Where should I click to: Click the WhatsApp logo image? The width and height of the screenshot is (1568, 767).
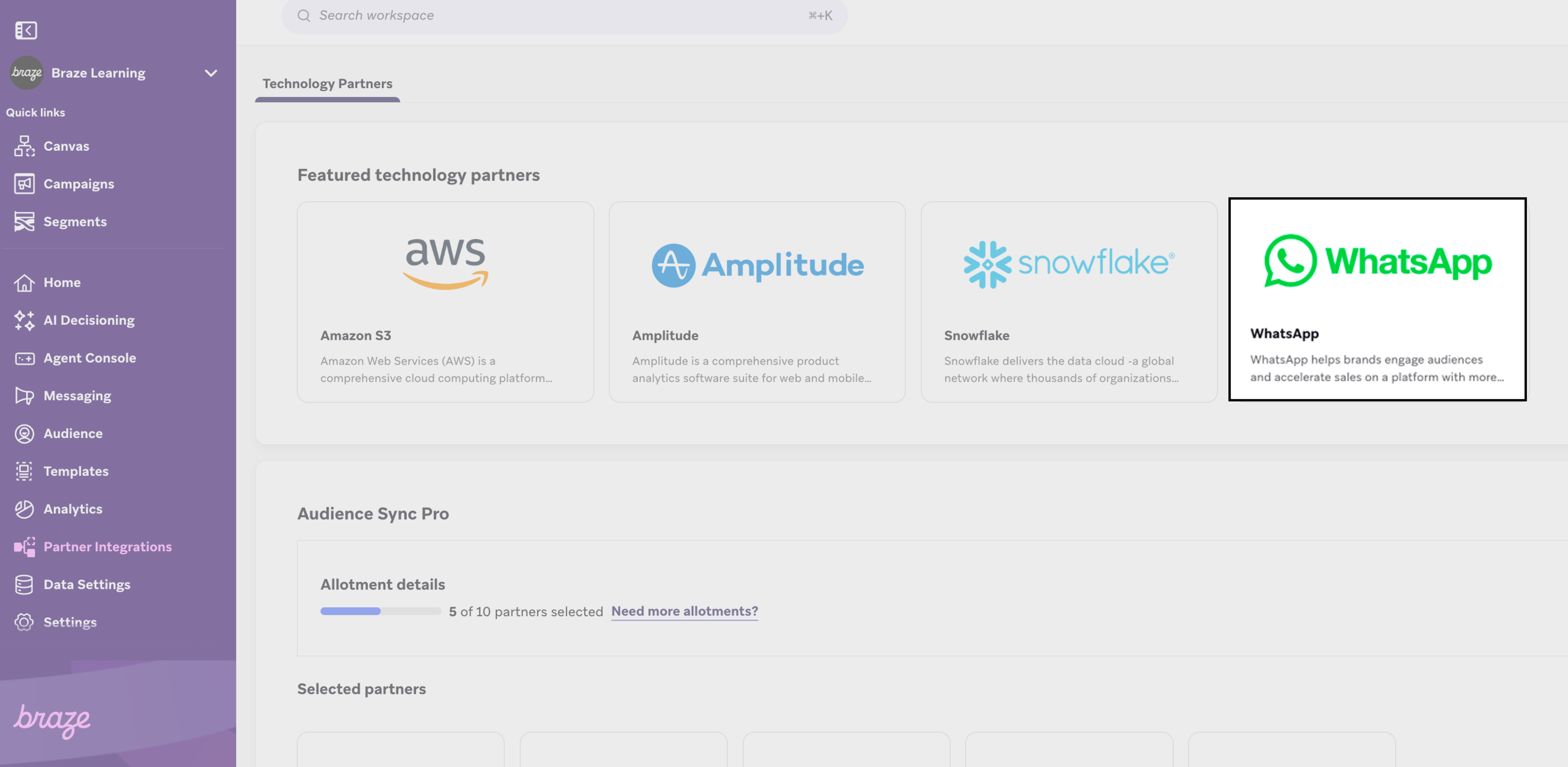click(1378, 261)
